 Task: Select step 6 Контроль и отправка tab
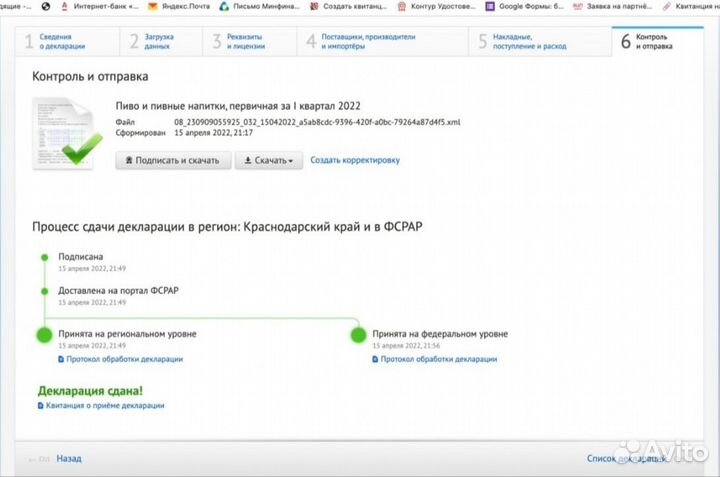tap(658, 41)
